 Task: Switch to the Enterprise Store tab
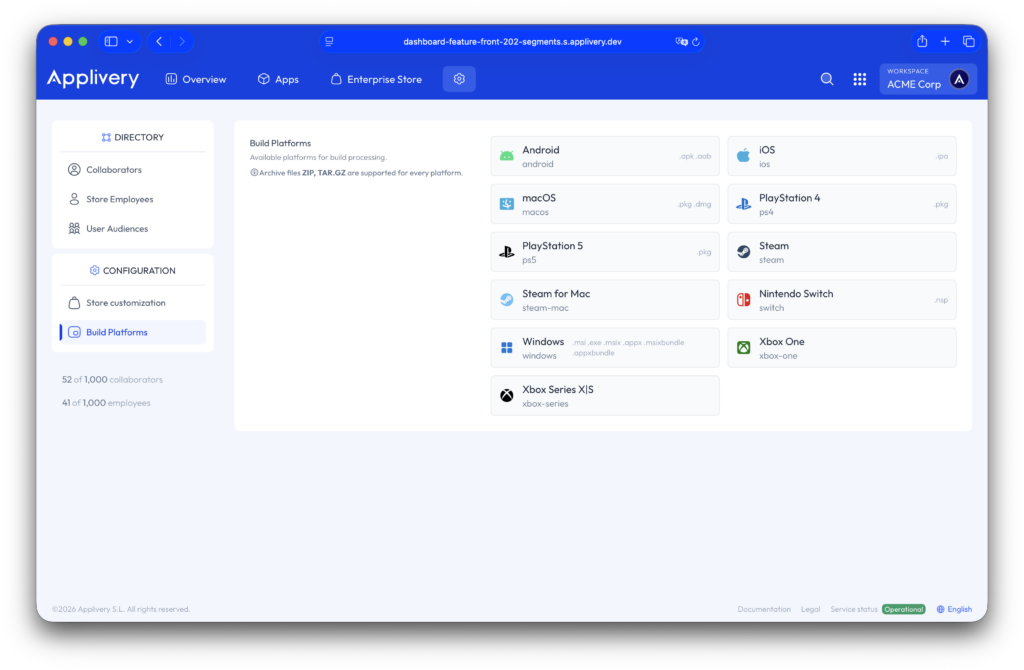(376, 79)
